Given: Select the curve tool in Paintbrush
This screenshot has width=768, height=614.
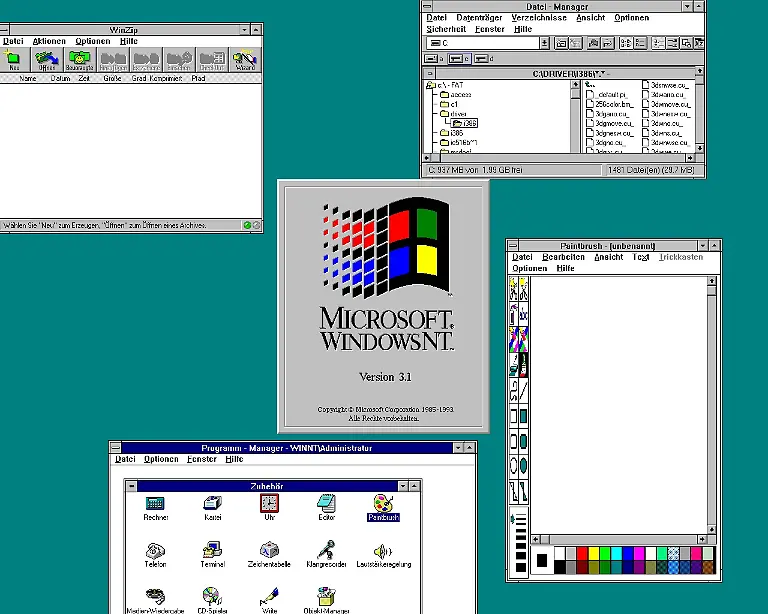Looking at the screenshot, I should click(x=513, y=391).
